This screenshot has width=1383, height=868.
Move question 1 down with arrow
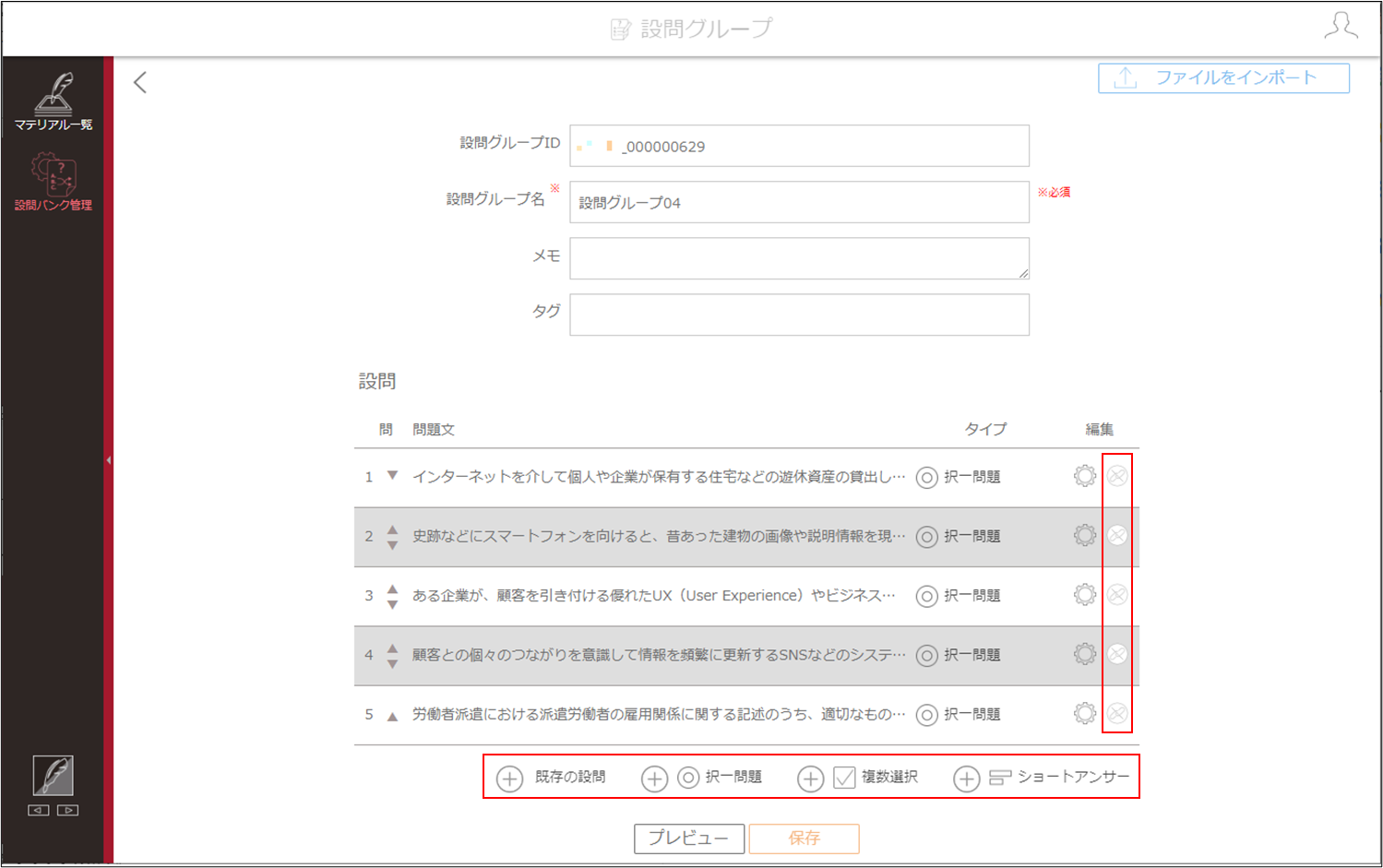pos(392,476)
